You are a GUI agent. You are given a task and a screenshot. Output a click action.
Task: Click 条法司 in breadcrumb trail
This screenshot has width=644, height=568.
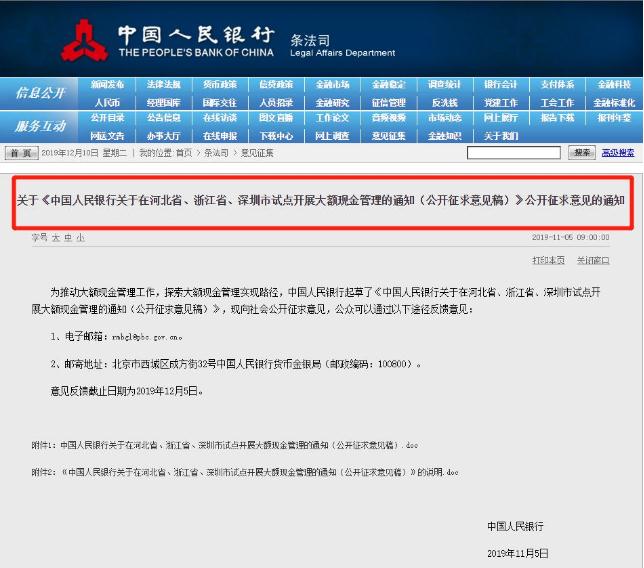point(216,153)
